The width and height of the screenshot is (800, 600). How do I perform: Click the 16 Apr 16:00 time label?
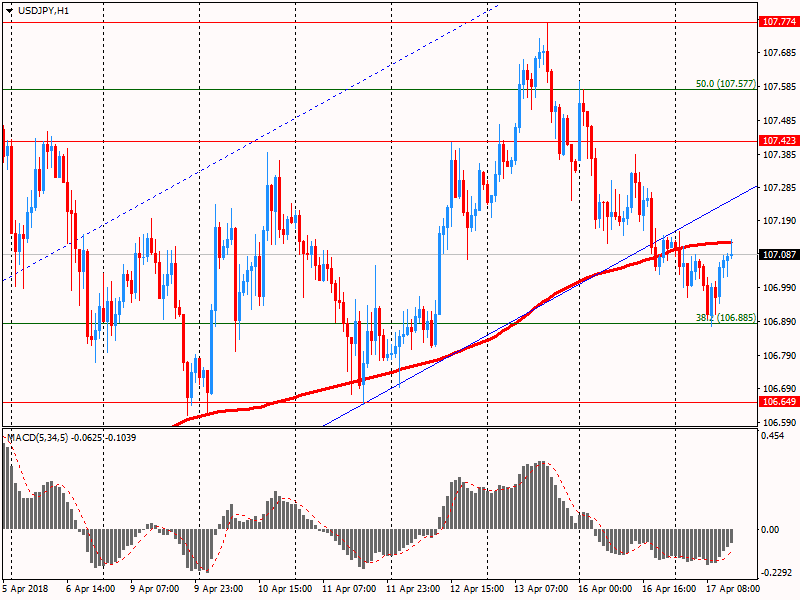[669, 589]
